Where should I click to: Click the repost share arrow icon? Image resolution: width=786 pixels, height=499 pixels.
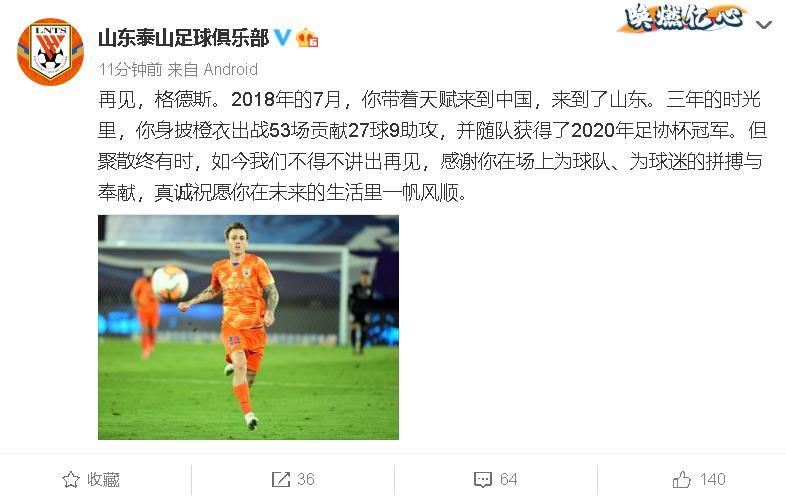[x=281, y=479]
